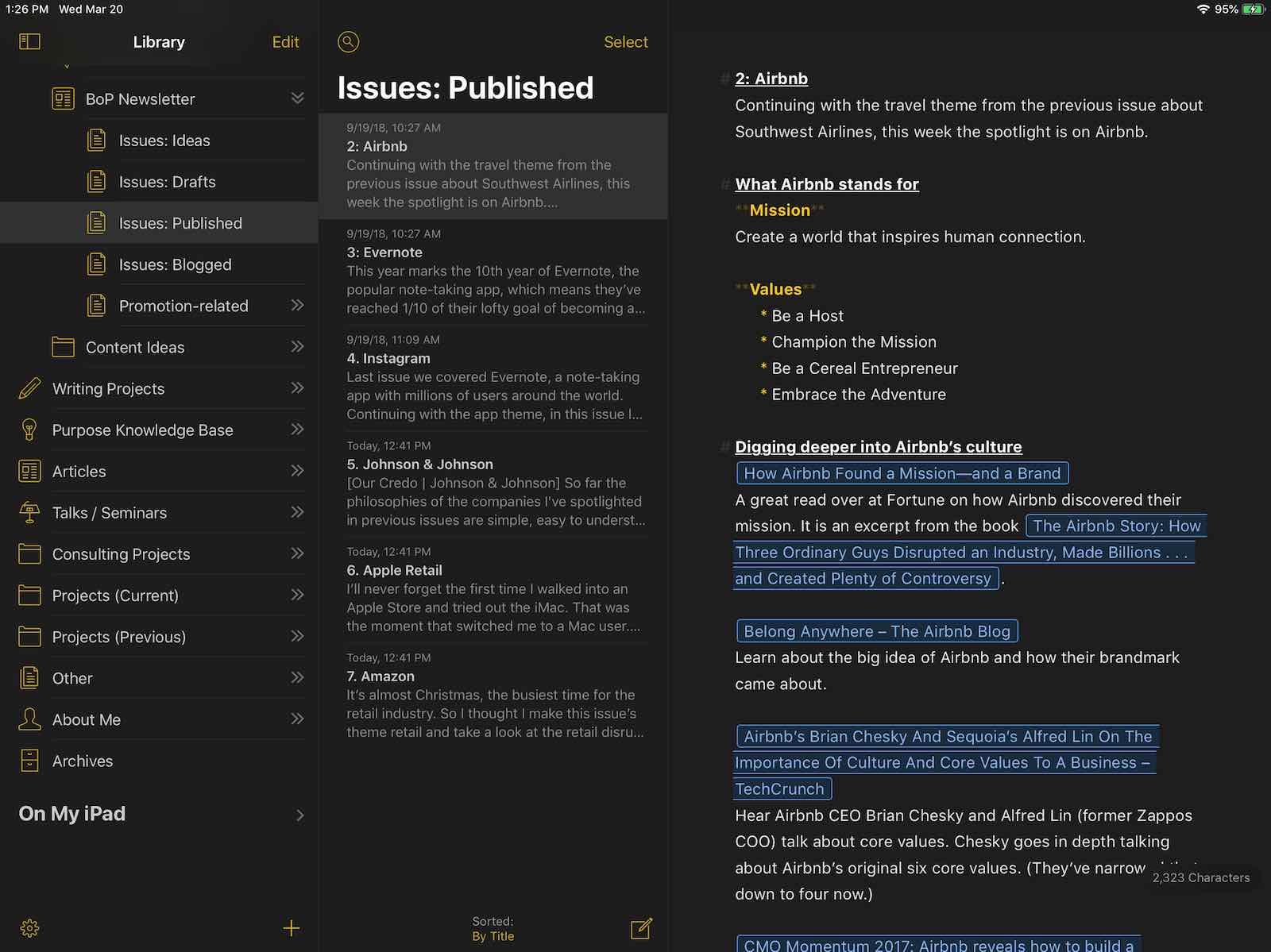Open the Archives group
This screenshot has height=952, width=1271.
coord(159,761)
